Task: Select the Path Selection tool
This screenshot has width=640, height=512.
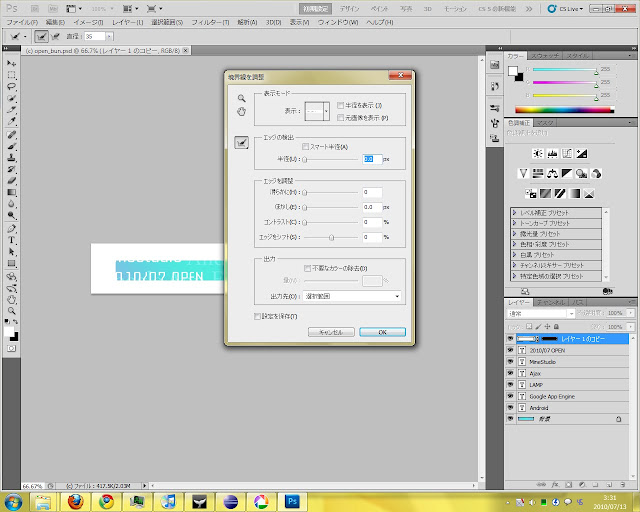Action: click(11, 252)
